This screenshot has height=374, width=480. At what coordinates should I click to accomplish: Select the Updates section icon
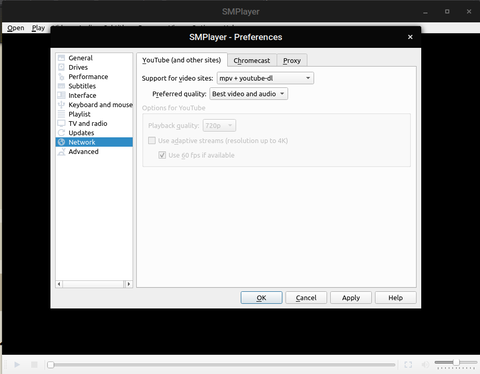pyautogui.click(x=61, y=133)
